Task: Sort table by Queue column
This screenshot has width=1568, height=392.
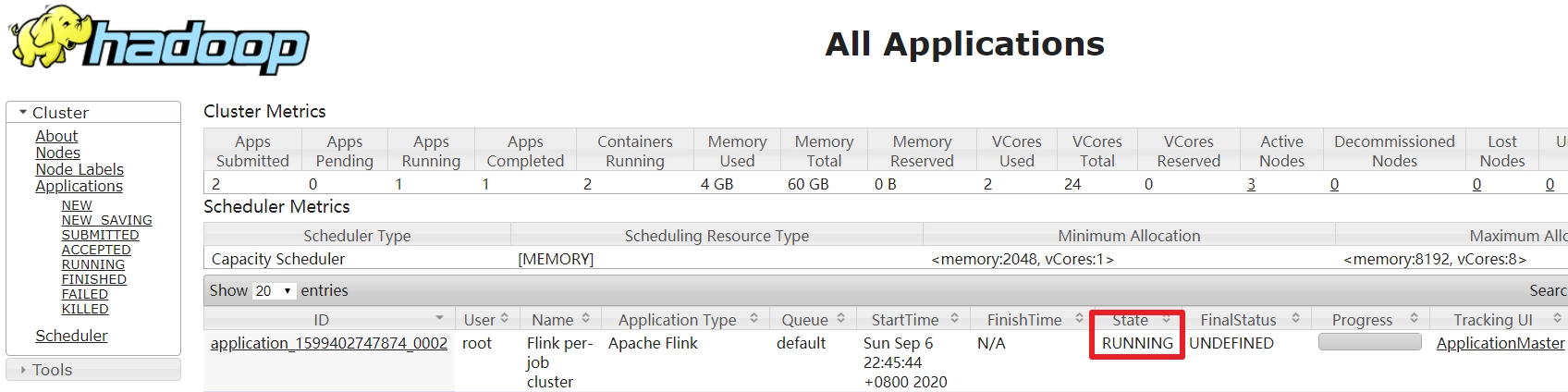Action: click(813, 319)
